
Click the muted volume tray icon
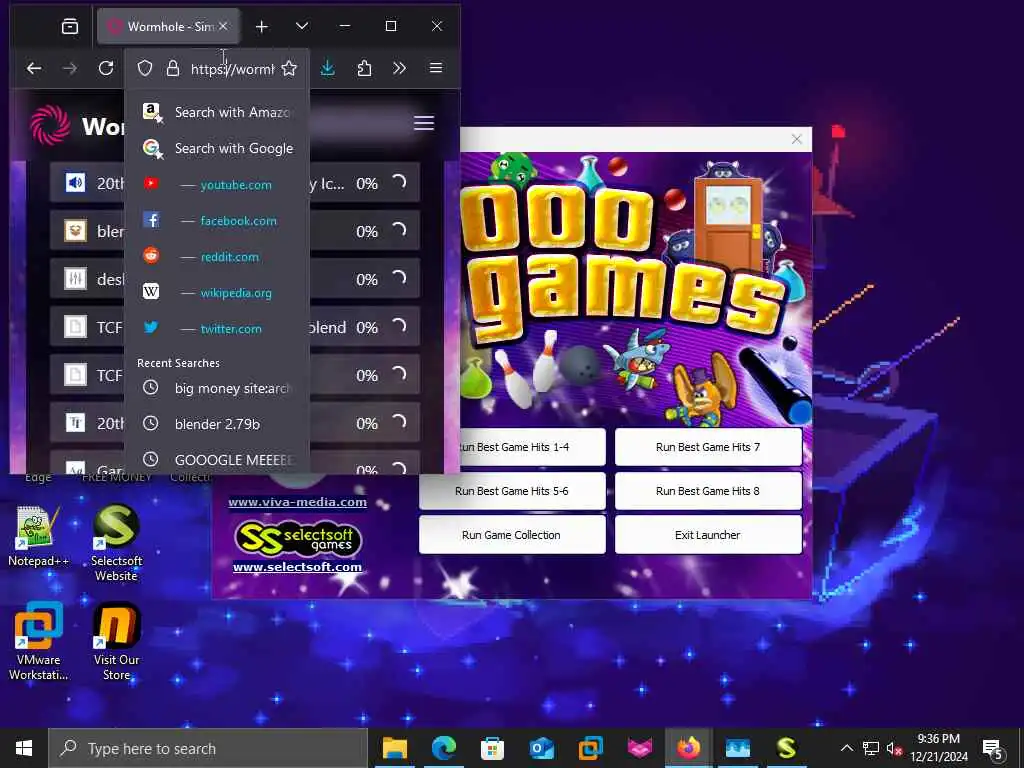pos(893,748)
